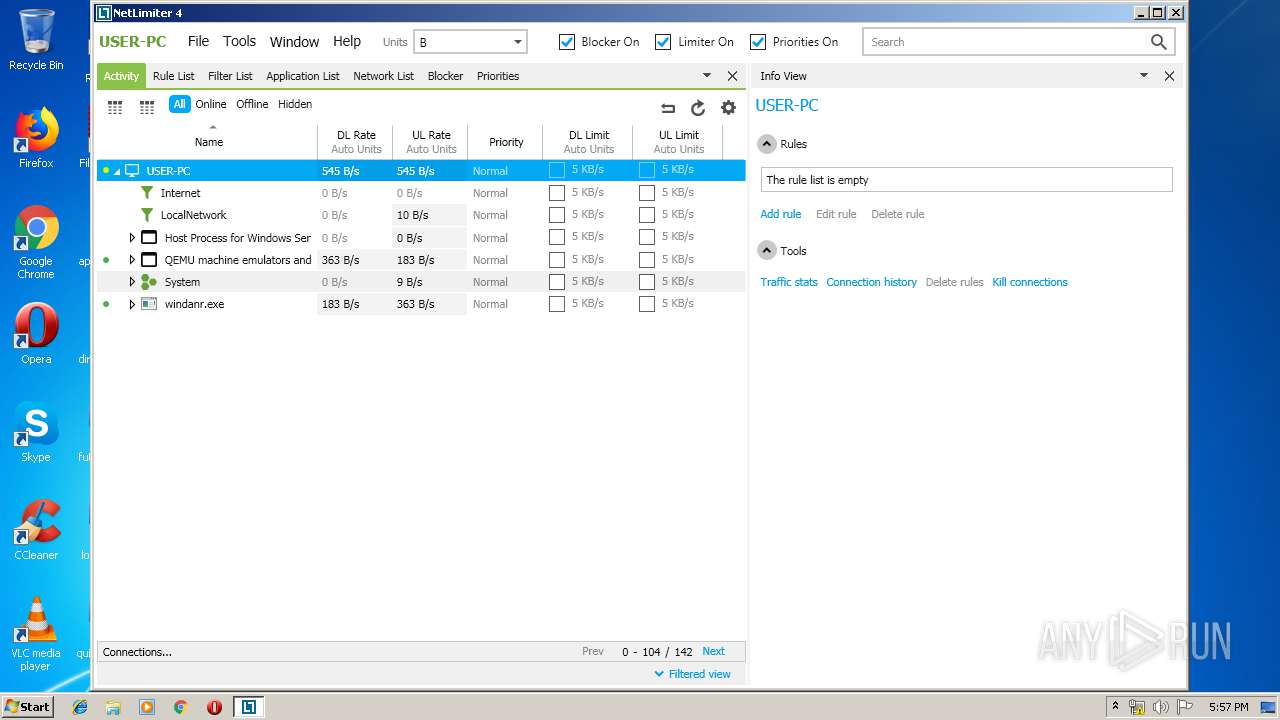Open Google Chrome desktop shortcut
The image size is (1280, 720).
[x=36, y=242]
